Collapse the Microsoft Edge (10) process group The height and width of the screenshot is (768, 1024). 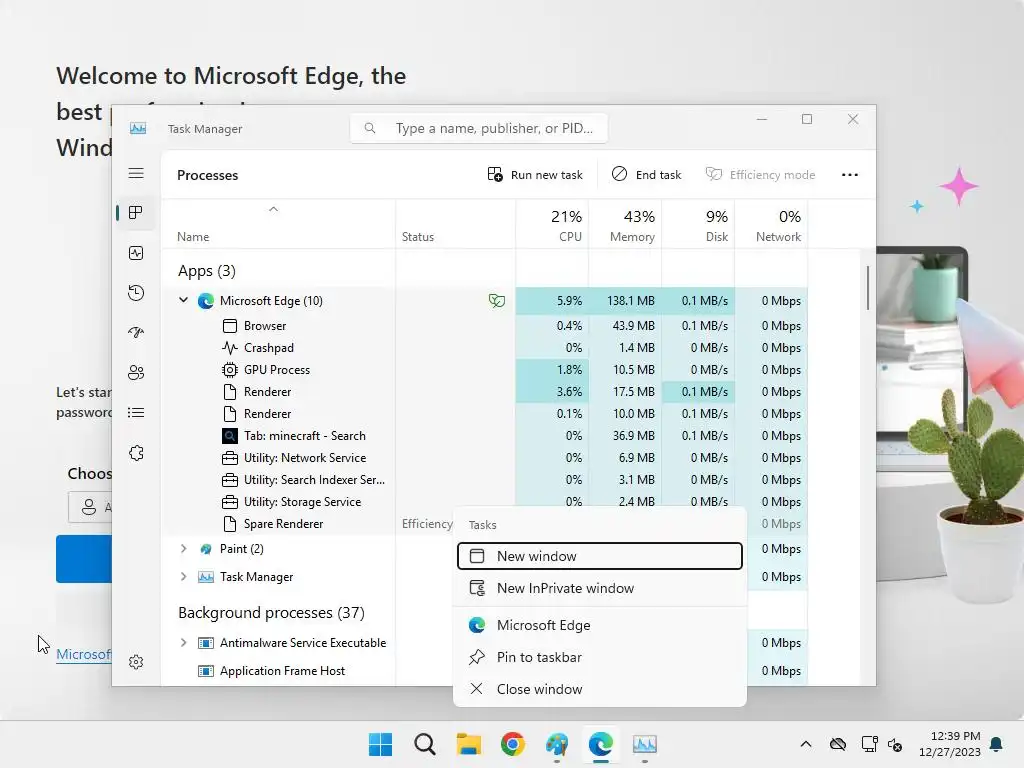pyautogui.click(x=184, y=300)
